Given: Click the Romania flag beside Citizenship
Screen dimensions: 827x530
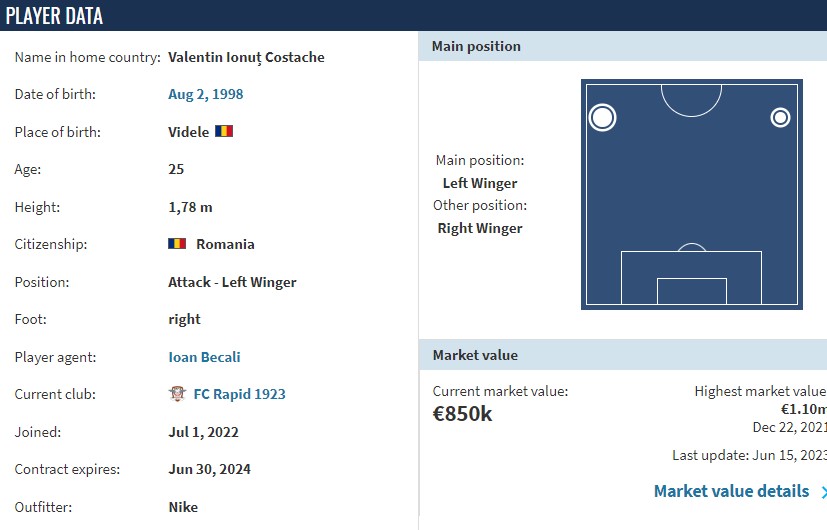Looking at the screenshot, I should (177, 244).
